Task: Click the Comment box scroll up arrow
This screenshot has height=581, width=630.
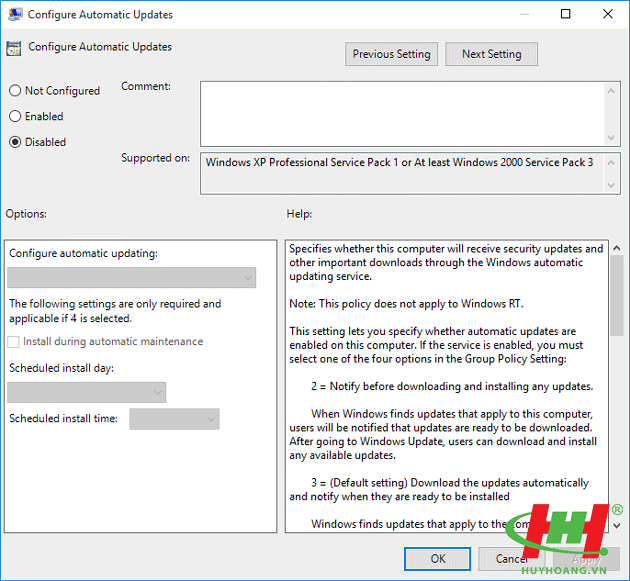Action: coord(611,91)
